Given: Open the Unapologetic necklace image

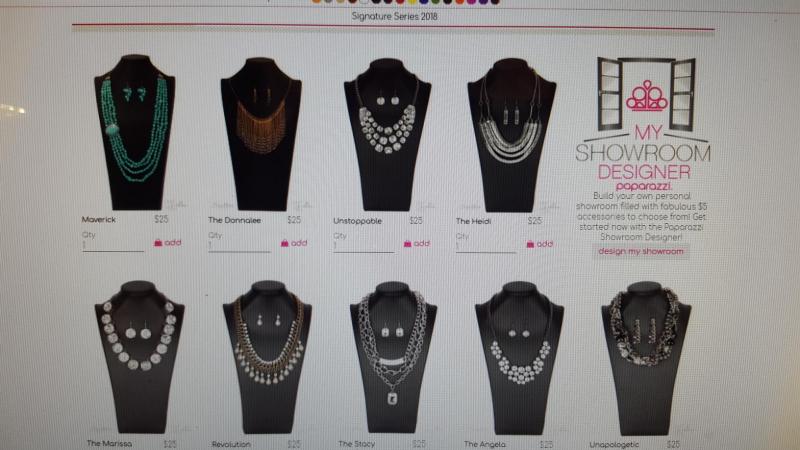Looking at the screenshot, I should 645,358.
